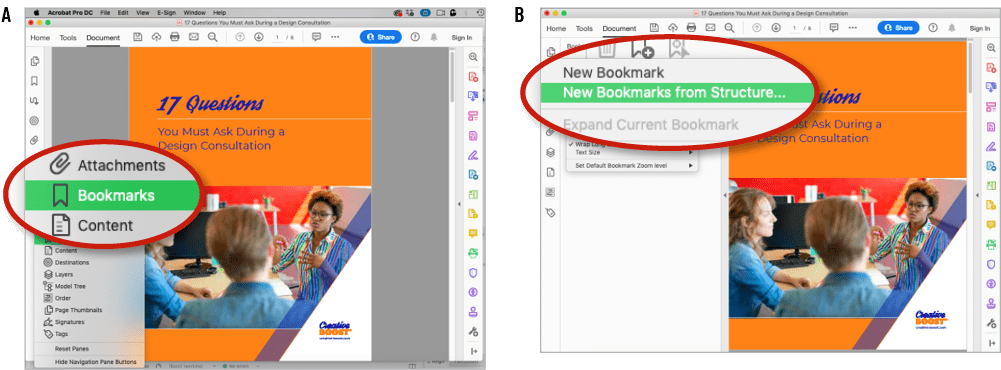Click the purple Fill & Sign pen in window A

473,154
